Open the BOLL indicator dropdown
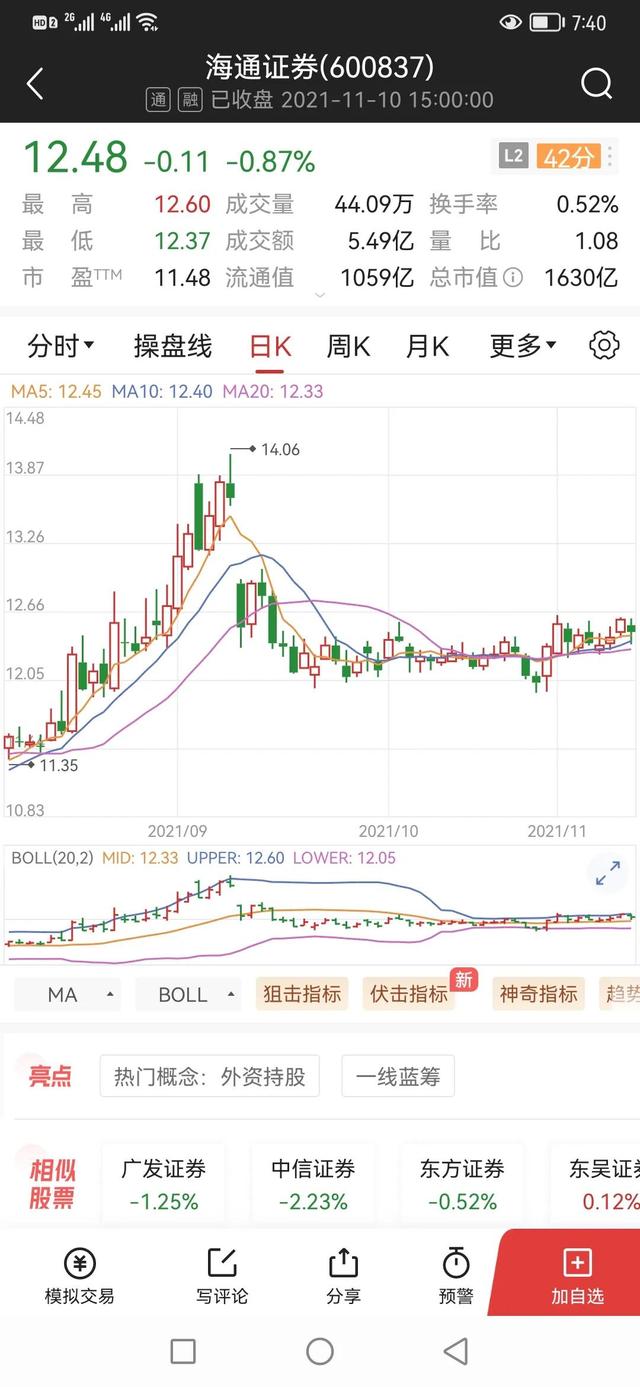Viewport: 640px width, 1387px height. (189, 994)
